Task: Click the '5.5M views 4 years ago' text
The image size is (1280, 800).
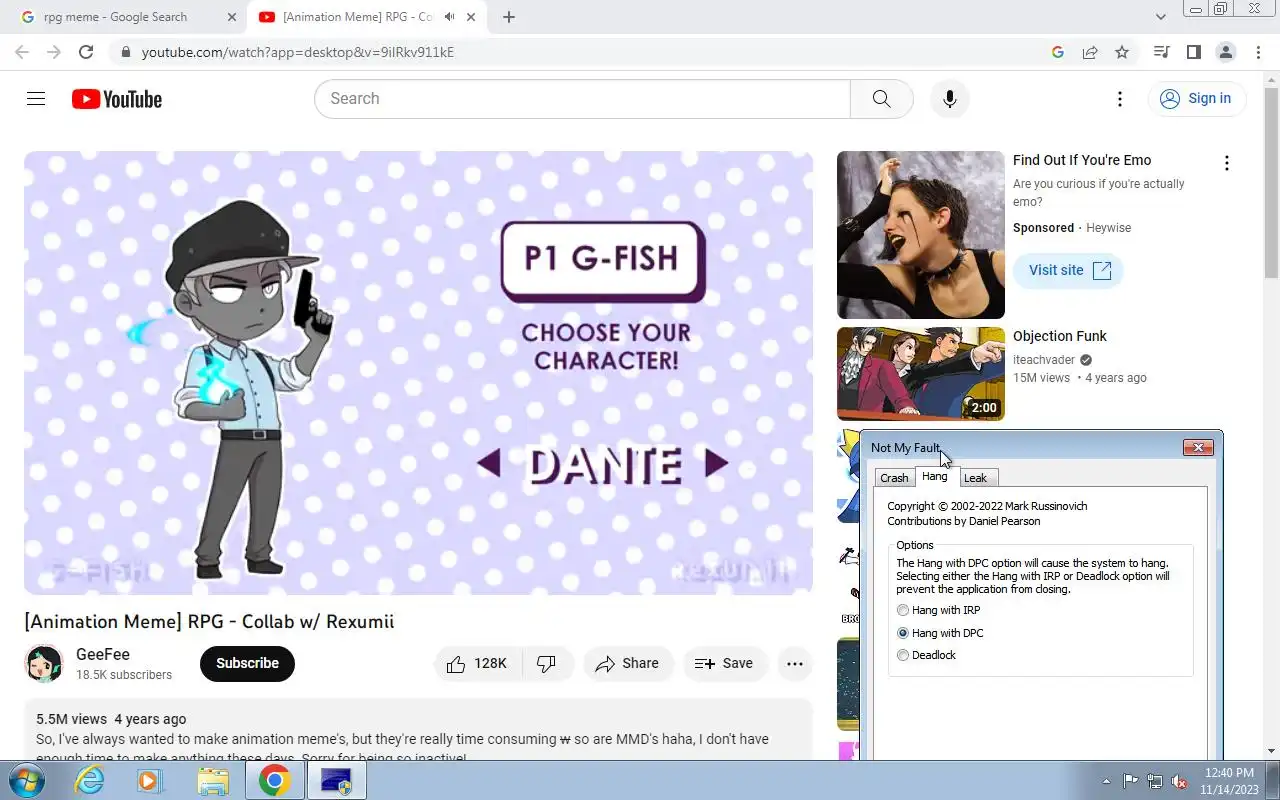Action: pyautogui.click(x=111, y=719)
